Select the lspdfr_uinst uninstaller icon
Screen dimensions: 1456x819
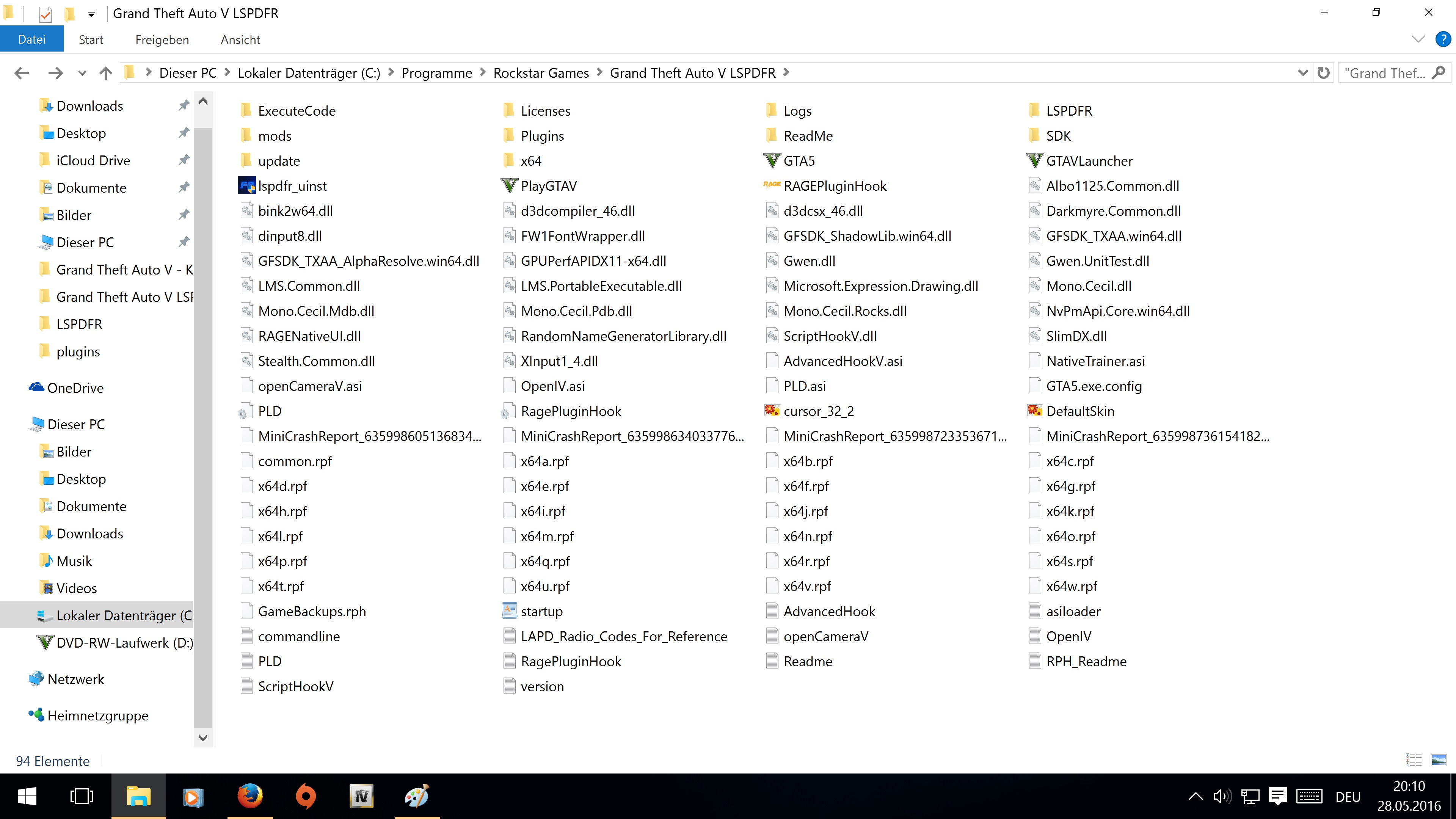[x=247, y=185]
